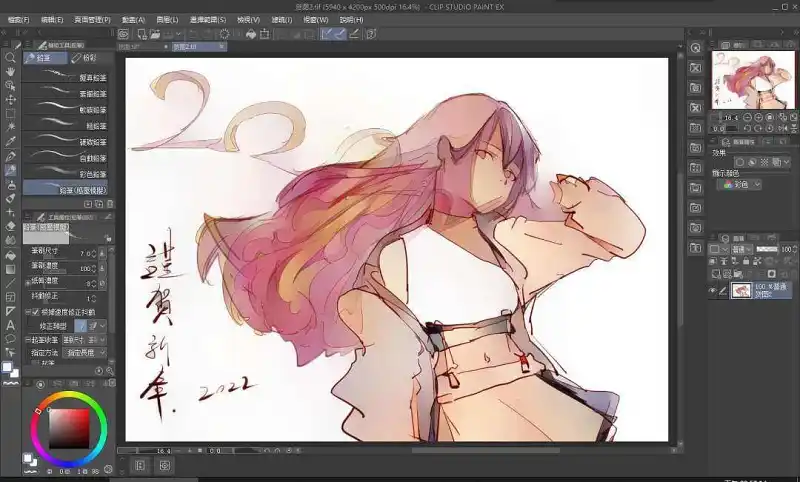
Task: Toggle Lock Layer padlock icon
Action: click(x=746, y=261)
